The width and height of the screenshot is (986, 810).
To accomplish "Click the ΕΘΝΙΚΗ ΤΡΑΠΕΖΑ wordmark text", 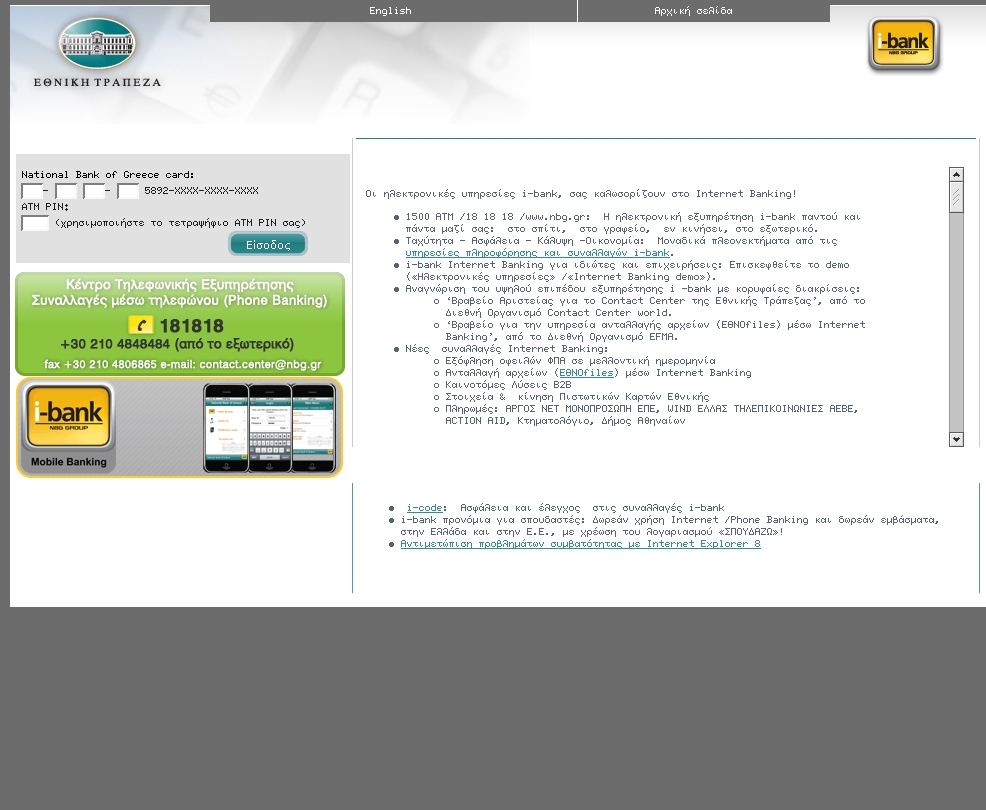I will (x=97, y=82).
